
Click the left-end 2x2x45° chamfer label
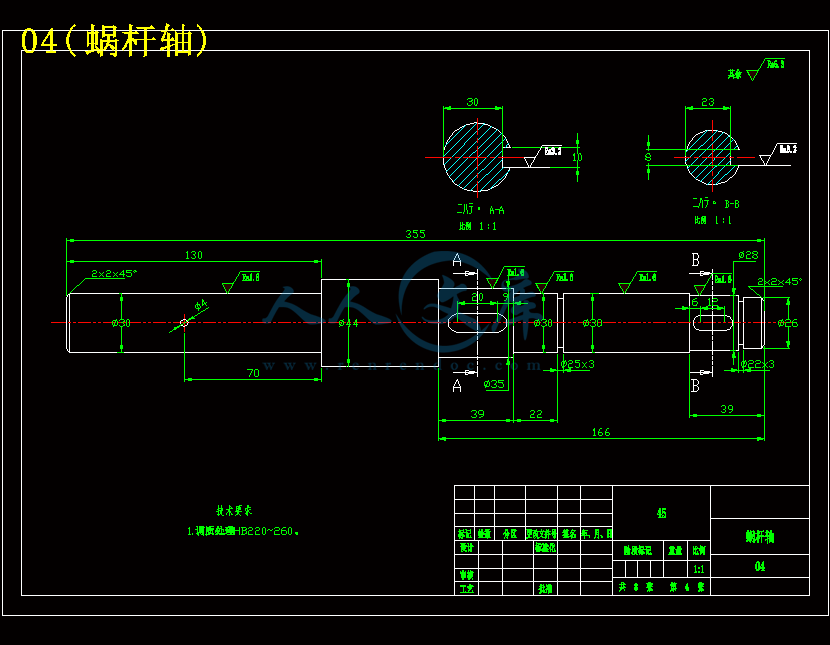(x=114, y=274)
